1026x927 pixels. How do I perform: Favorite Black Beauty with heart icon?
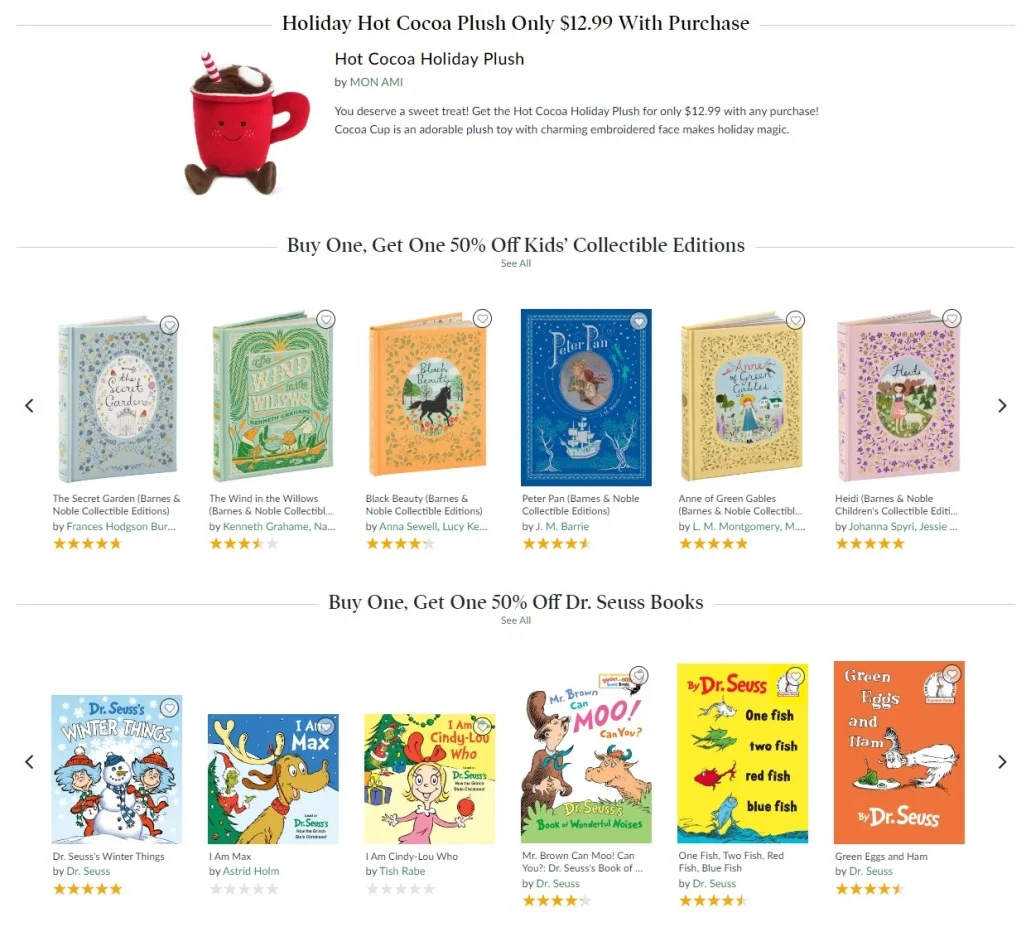(x=482, y=319)
